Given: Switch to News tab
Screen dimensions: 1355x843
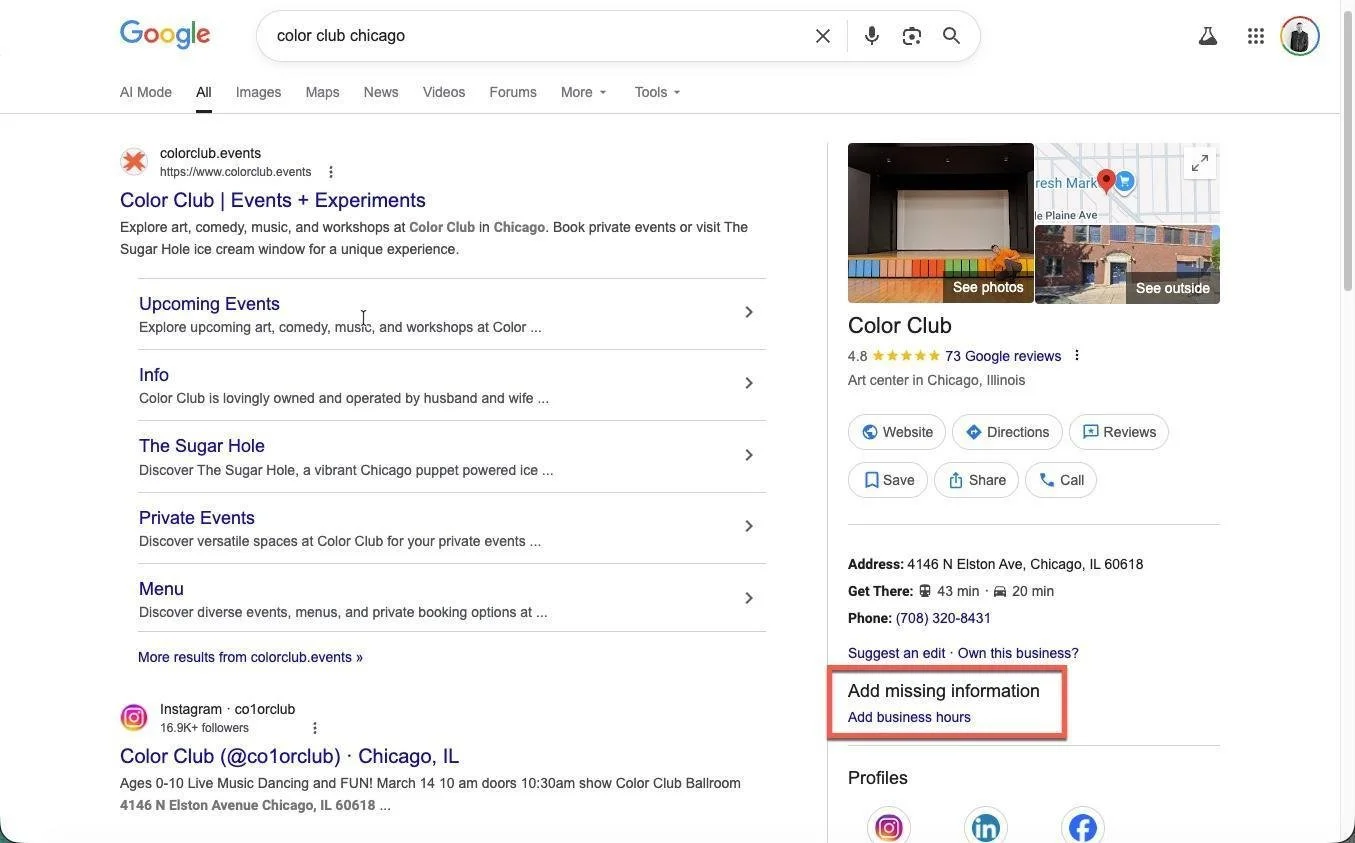Looking at the screenshot, I should point(381,92).
